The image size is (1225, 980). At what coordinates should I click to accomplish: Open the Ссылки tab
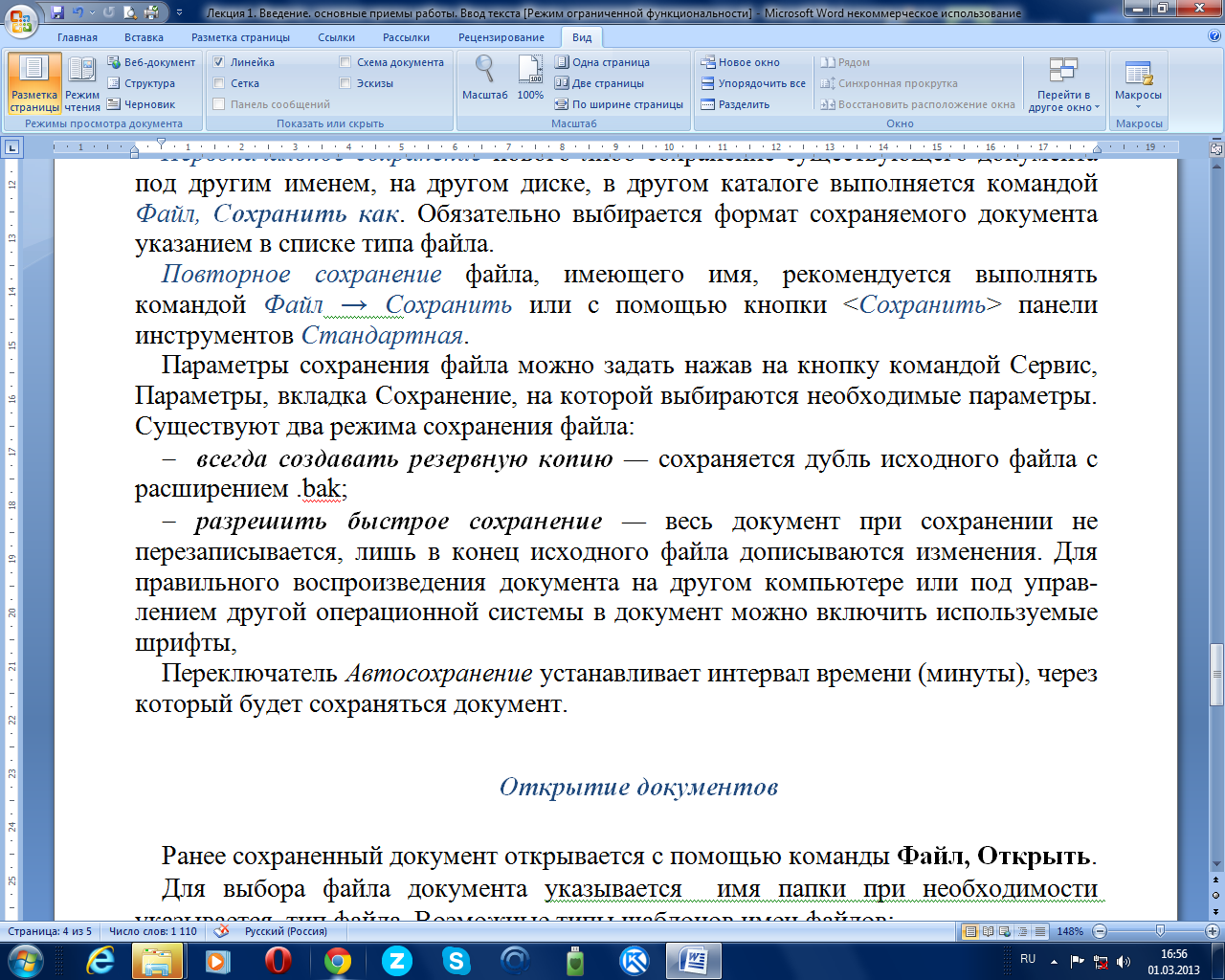pyautogui.click(x=336, y=37)
